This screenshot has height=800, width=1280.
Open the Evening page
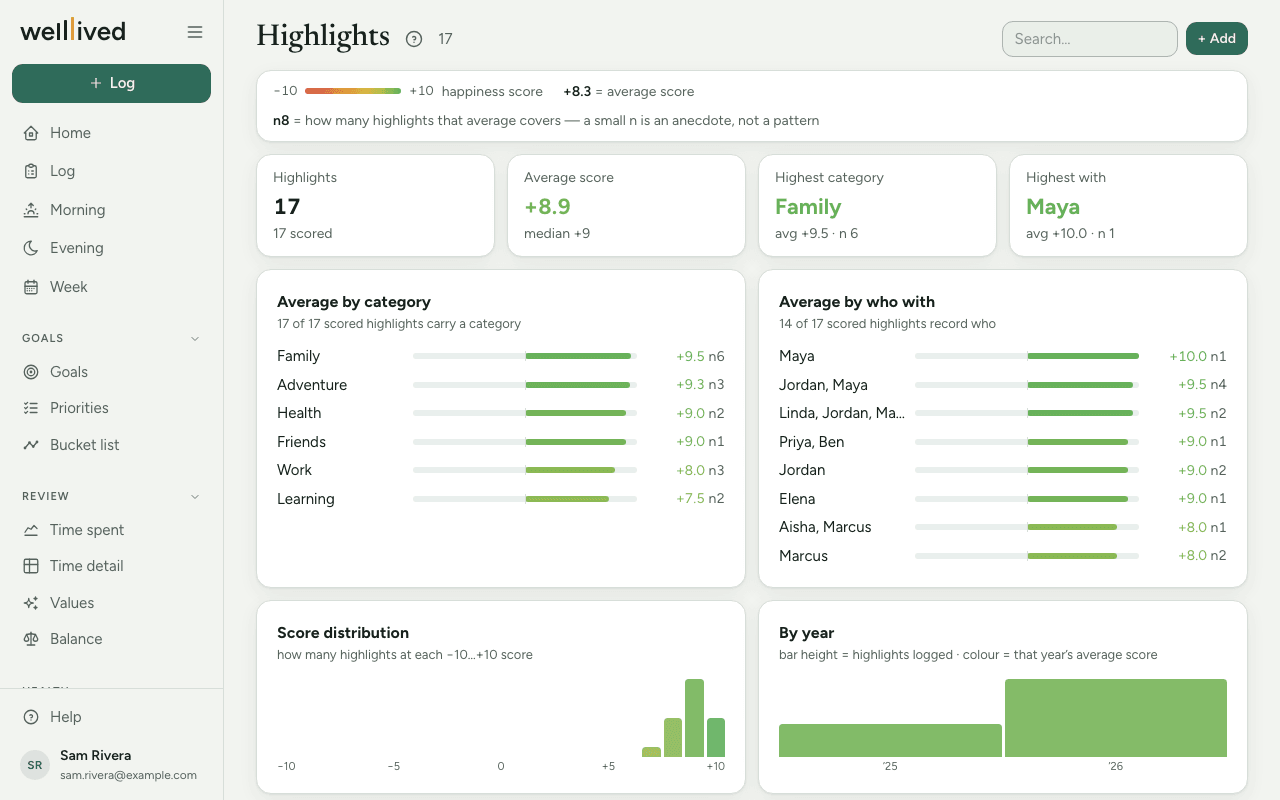111,248
